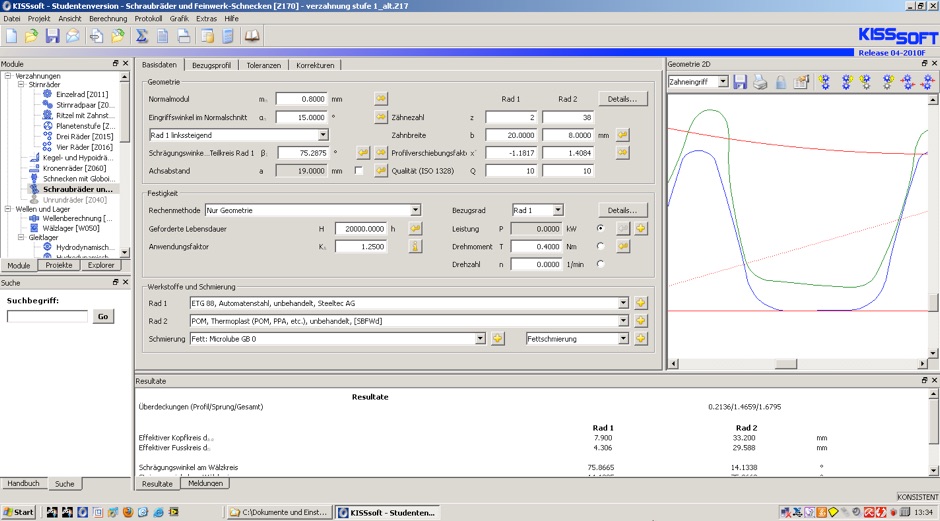Click the Festigkeit Details button

coord(622,210)
